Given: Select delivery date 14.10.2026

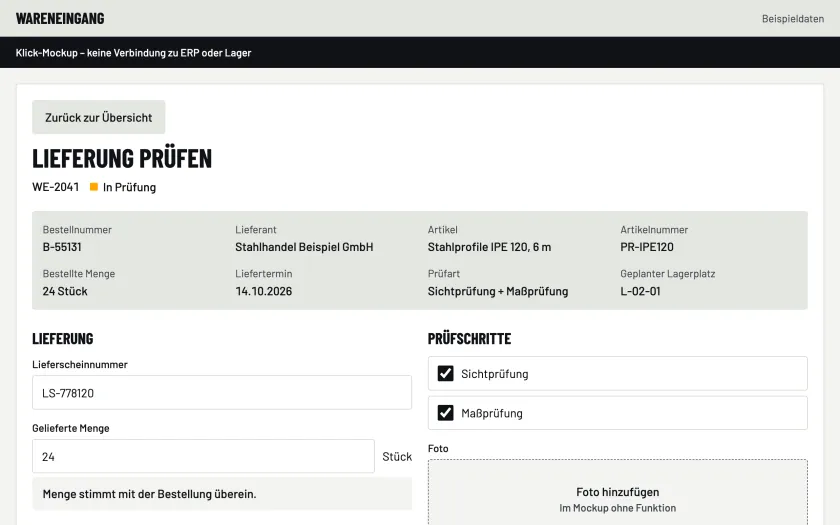Looking at the screenshot, I should coord(264,291).
